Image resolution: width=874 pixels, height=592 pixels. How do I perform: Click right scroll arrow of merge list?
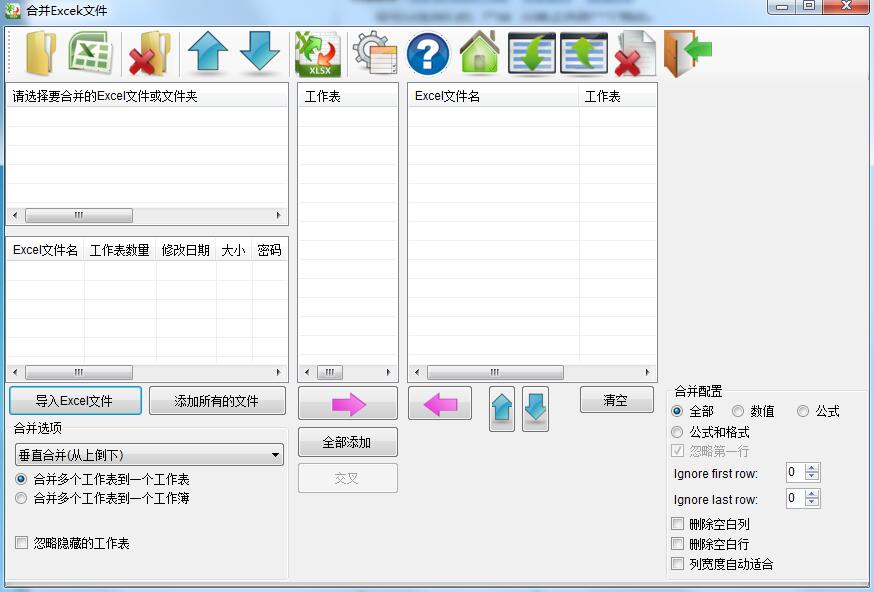pos(647,372)
